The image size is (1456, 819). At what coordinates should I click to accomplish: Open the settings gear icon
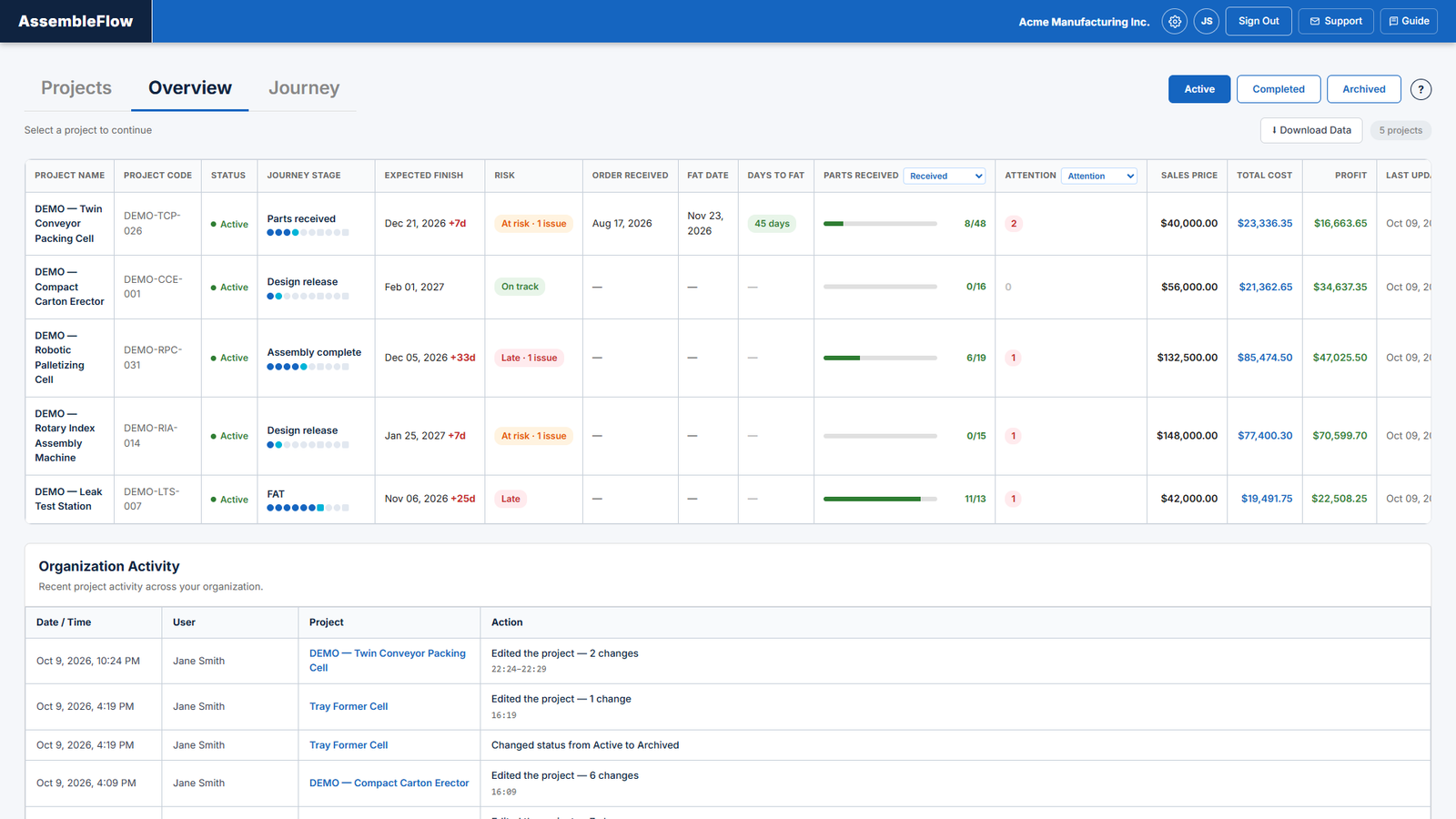[1175, 21]
